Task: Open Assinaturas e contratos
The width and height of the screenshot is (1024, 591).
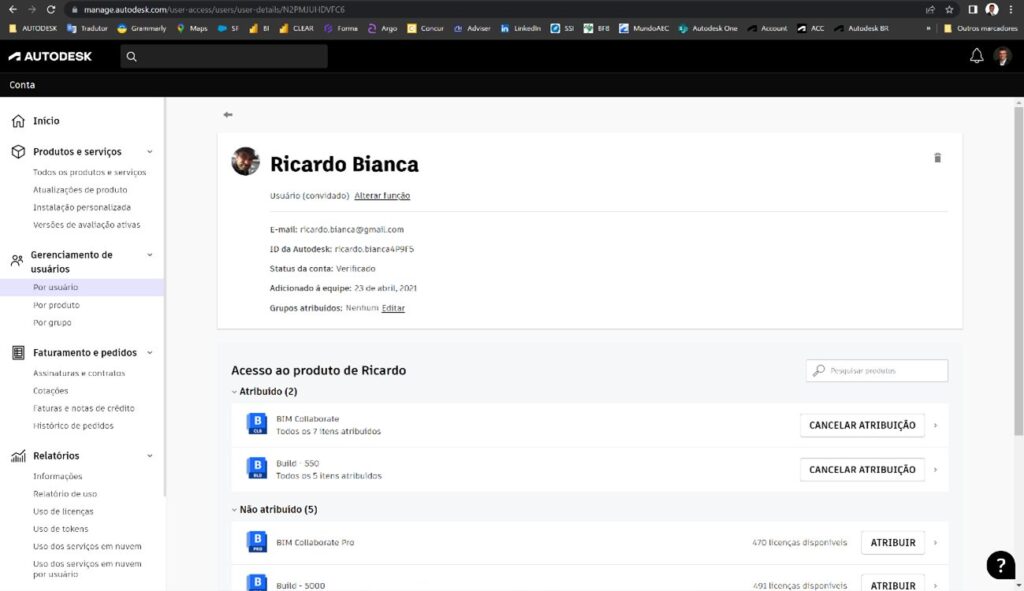Action: (x=79, y=374)
